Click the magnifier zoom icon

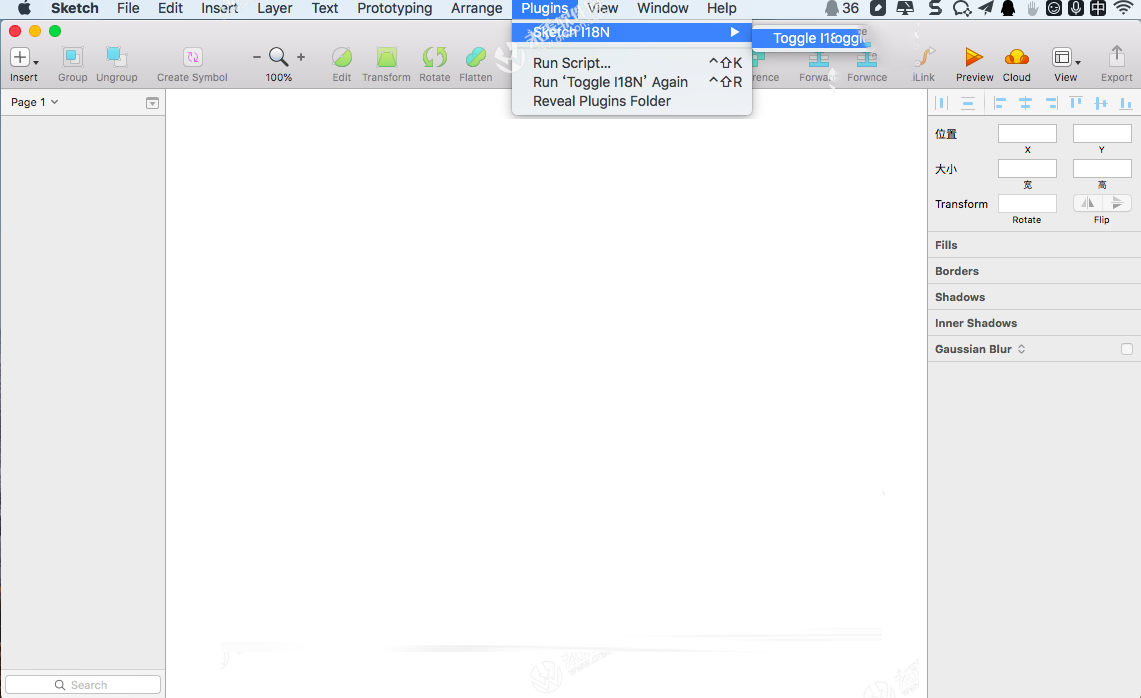pos(278,57)
